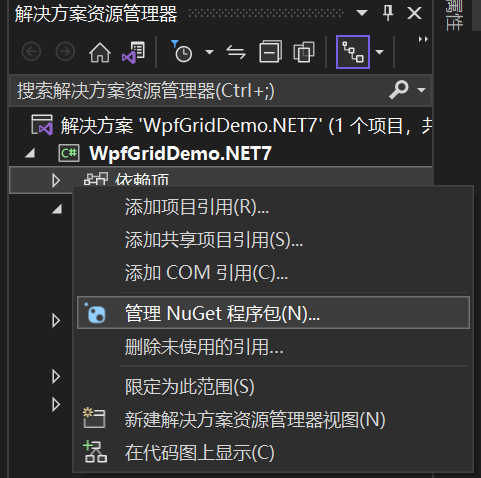Click the magnifier search icon

tap(398, 89)
